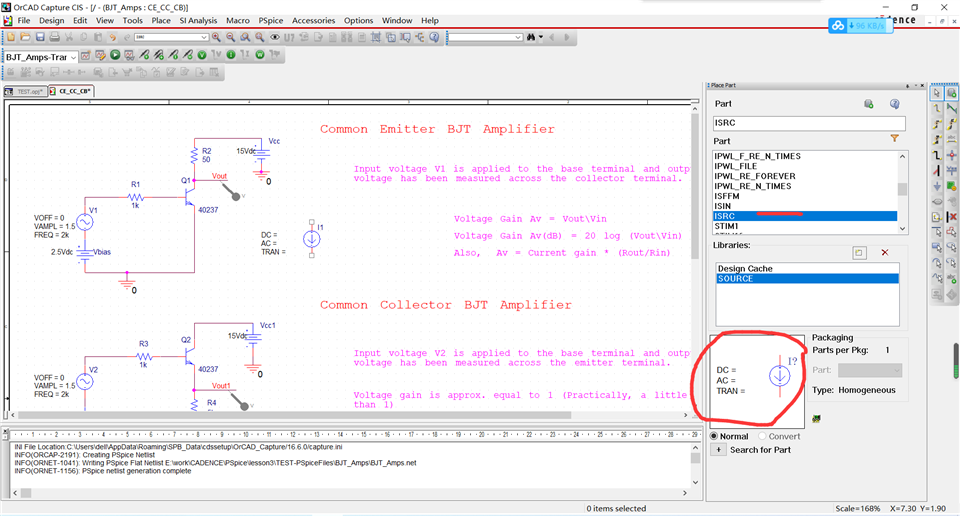Click the Place Ground arrow tool in the right palette

pyautogui.click(x=937, y=185)
